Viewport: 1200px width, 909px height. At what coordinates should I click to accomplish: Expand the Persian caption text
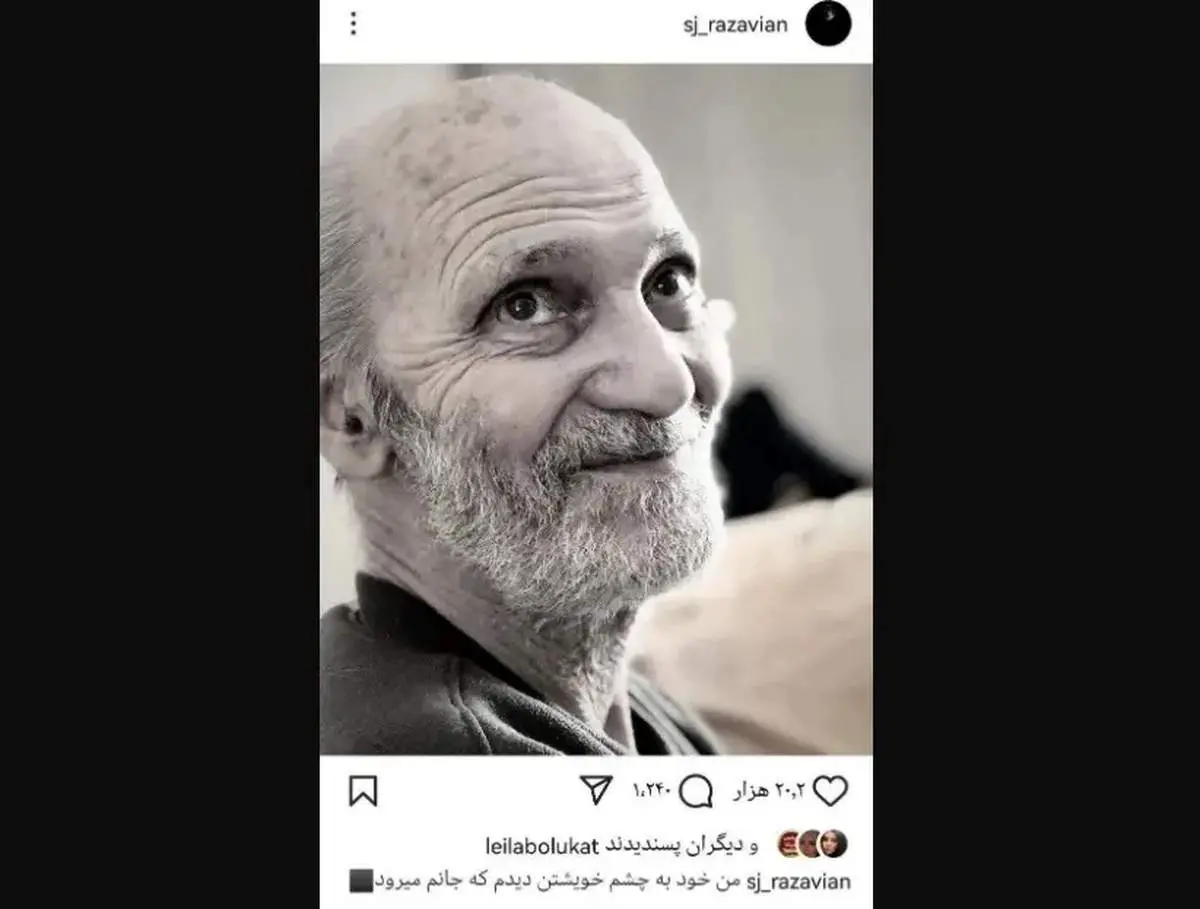pos(559,882)
